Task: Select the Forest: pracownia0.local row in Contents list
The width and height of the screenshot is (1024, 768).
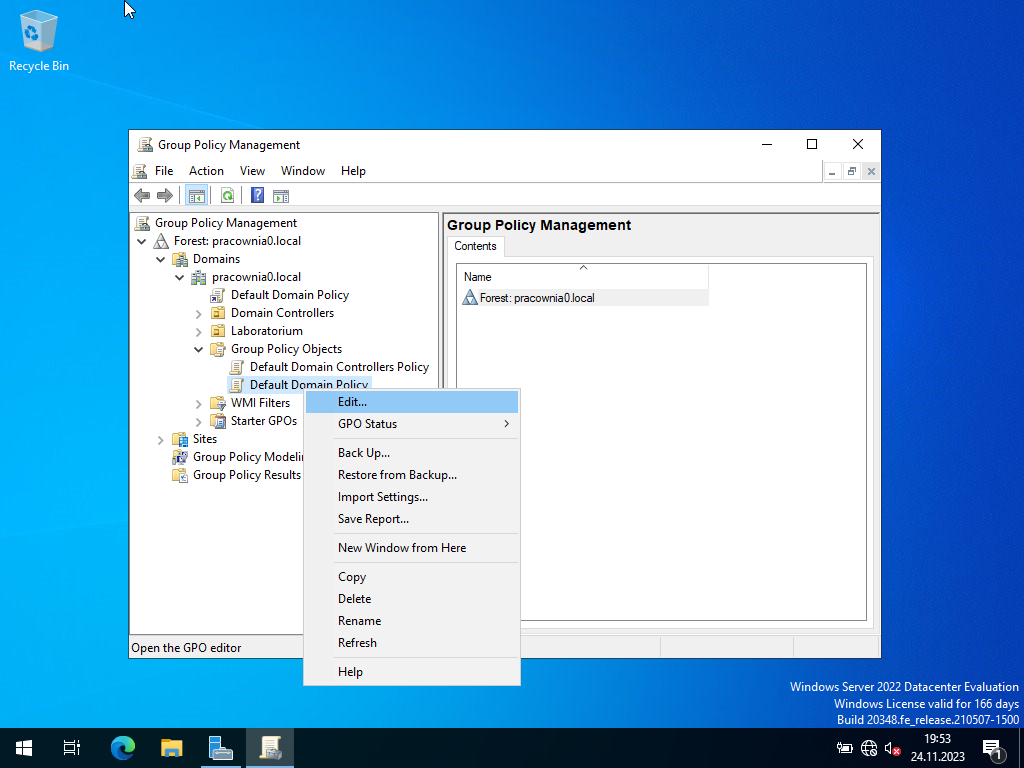Action: (x=584, y=298)
